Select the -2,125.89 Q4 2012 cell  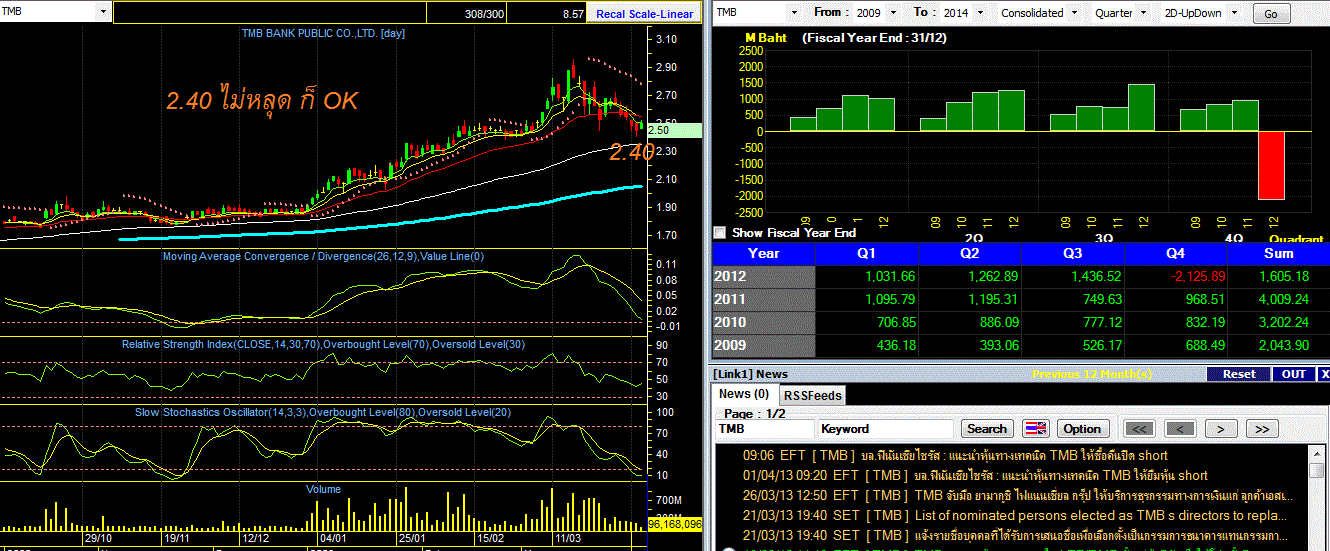(1175, 277)
